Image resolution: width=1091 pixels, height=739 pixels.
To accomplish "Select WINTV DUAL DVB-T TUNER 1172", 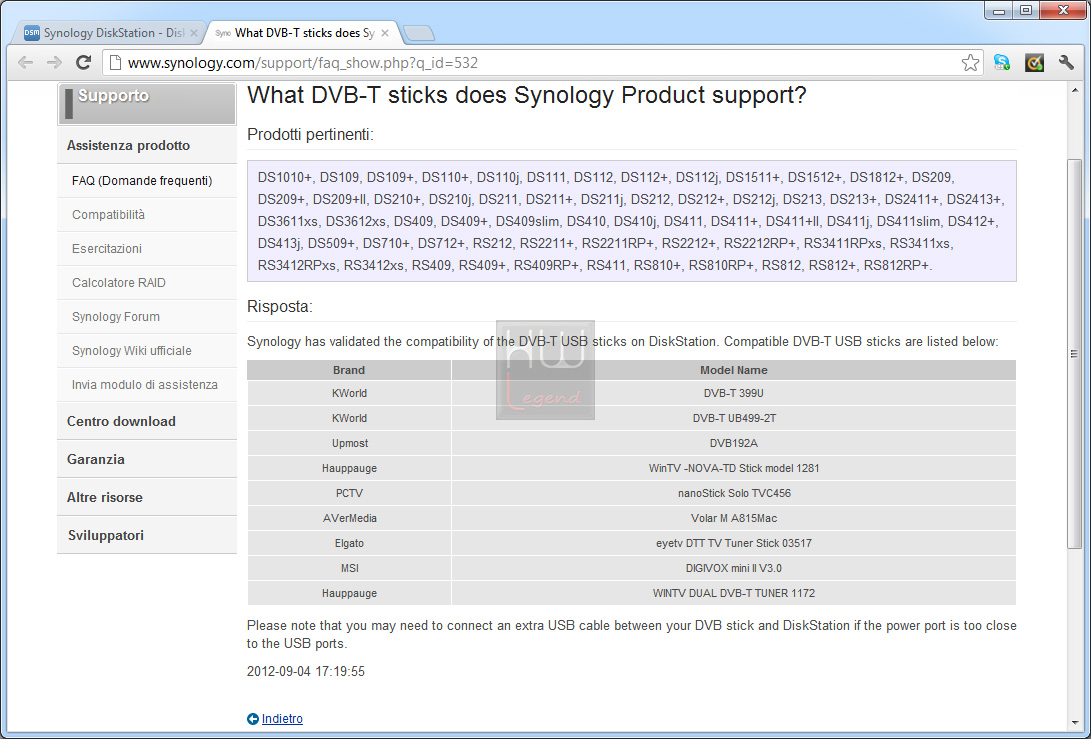I will tap(733, 594).
